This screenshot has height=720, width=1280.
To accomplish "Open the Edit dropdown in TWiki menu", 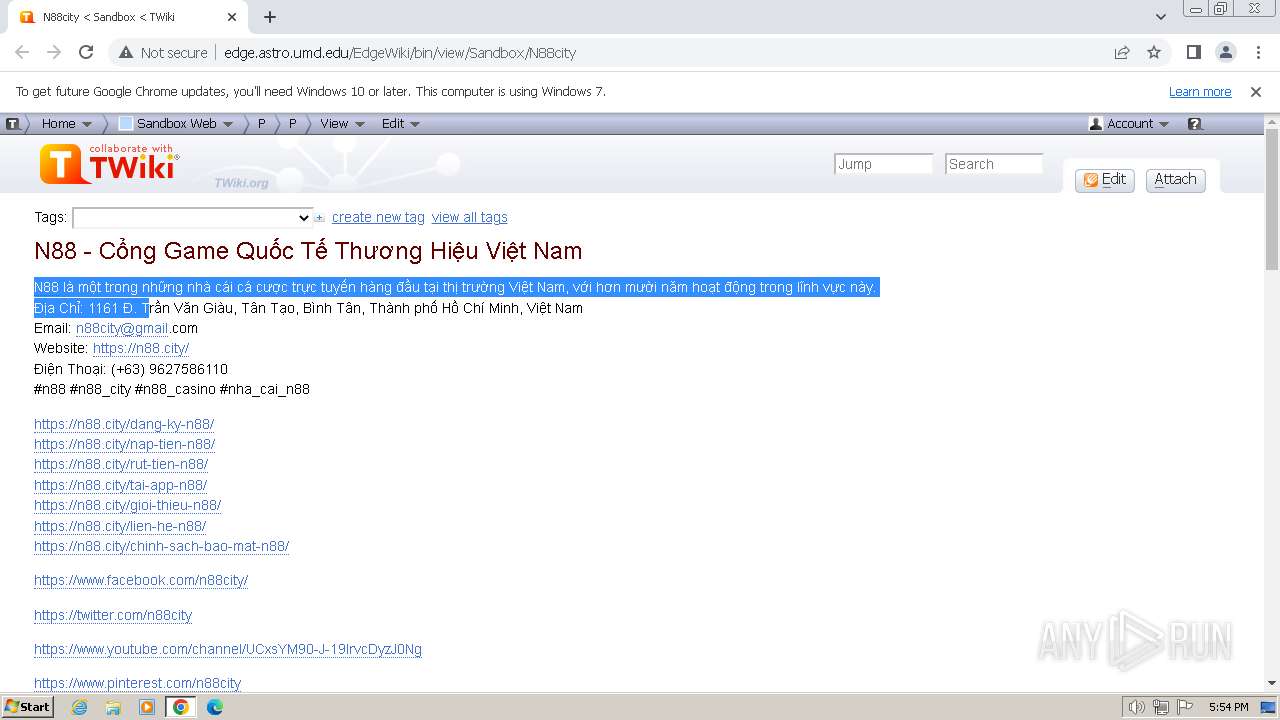I will [400, 124].
